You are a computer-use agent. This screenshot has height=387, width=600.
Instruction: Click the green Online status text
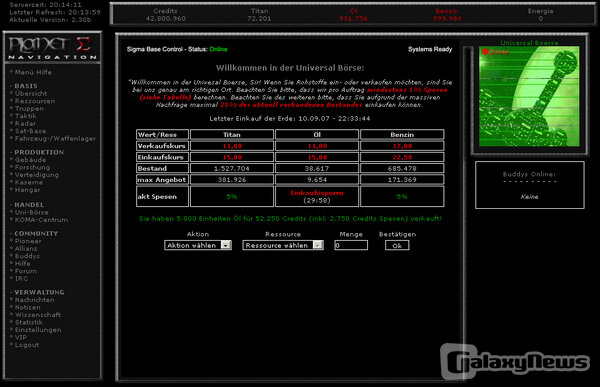click(218, 49)
